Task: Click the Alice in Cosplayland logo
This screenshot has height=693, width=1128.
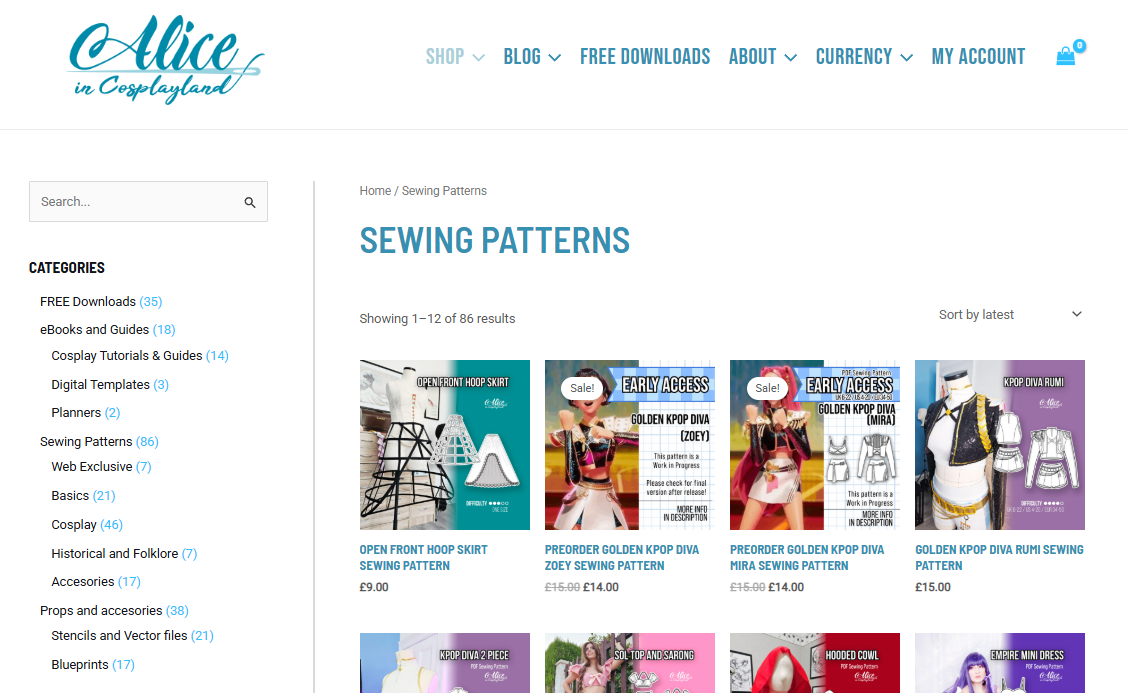Action: (x=166, y=60)
